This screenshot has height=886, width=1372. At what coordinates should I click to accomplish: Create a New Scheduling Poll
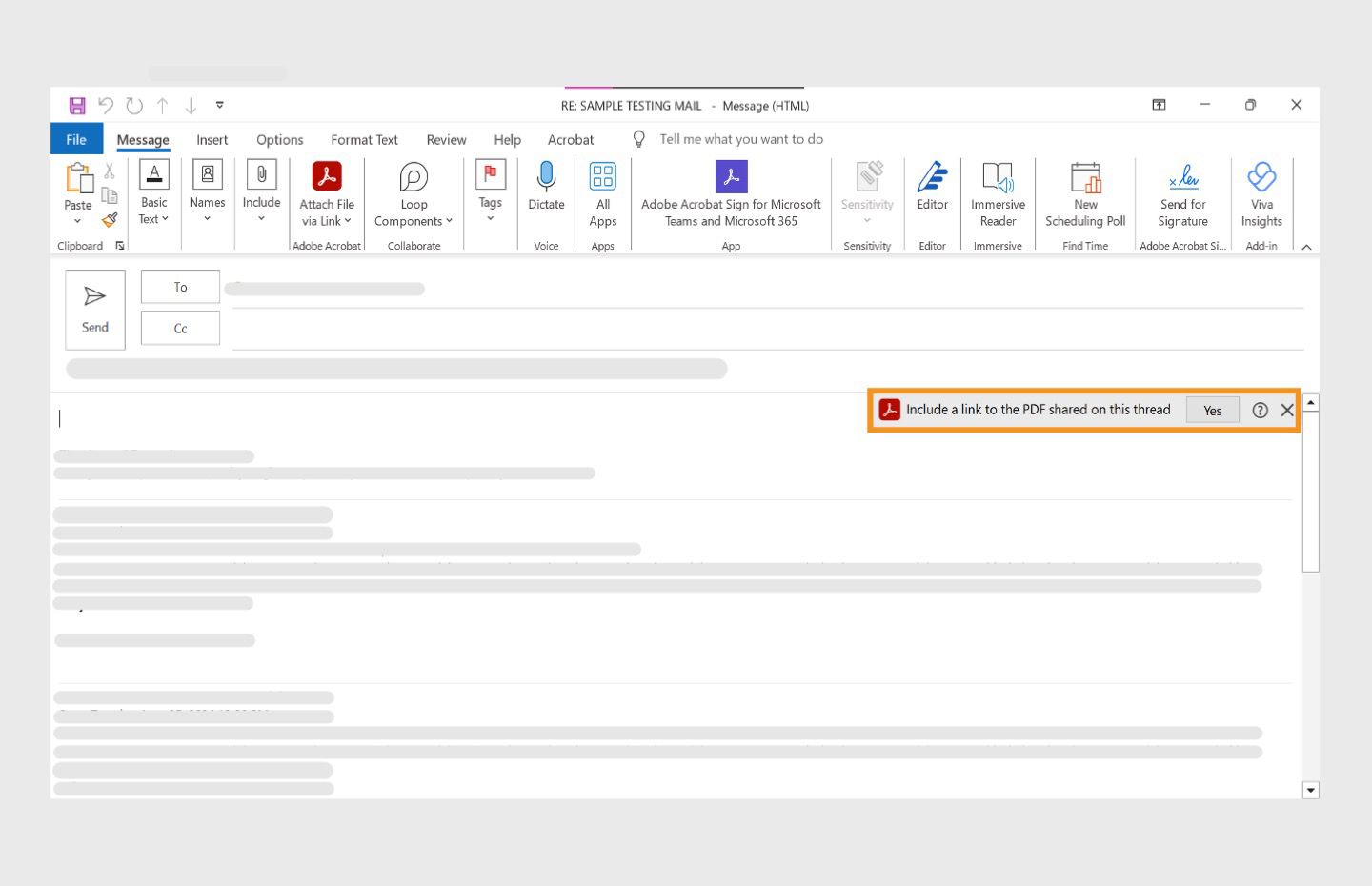tap(1085, 194)
